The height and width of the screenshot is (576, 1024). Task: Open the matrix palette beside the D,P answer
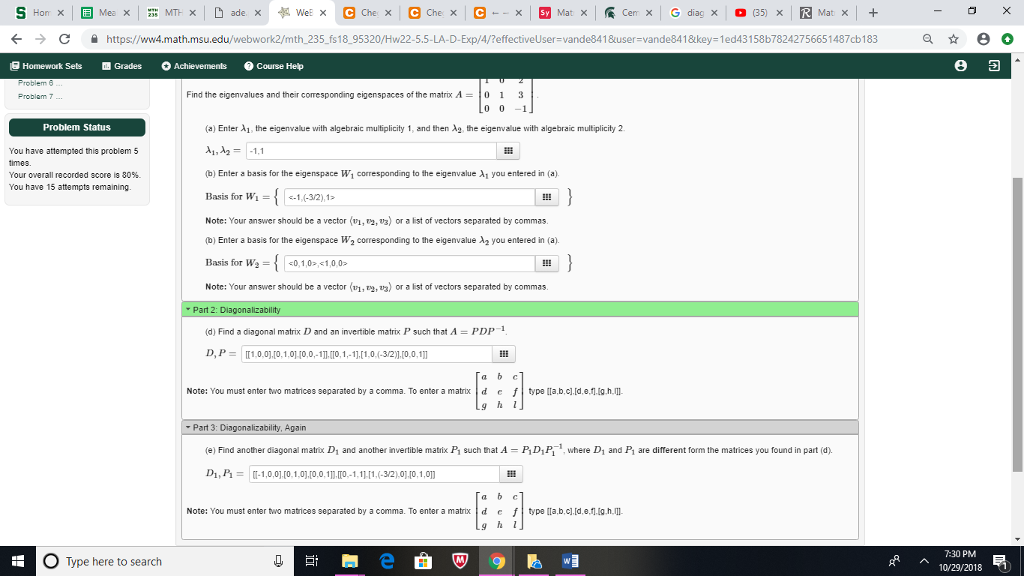coord(503,353)
